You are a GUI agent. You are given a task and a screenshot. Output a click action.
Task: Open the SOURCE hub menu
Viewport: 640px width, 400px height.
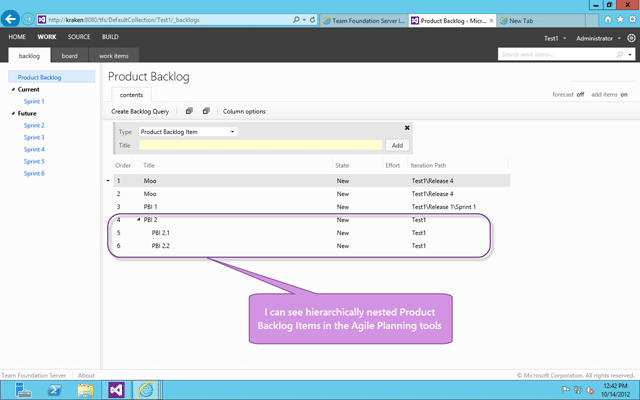[x=79, y=37]
